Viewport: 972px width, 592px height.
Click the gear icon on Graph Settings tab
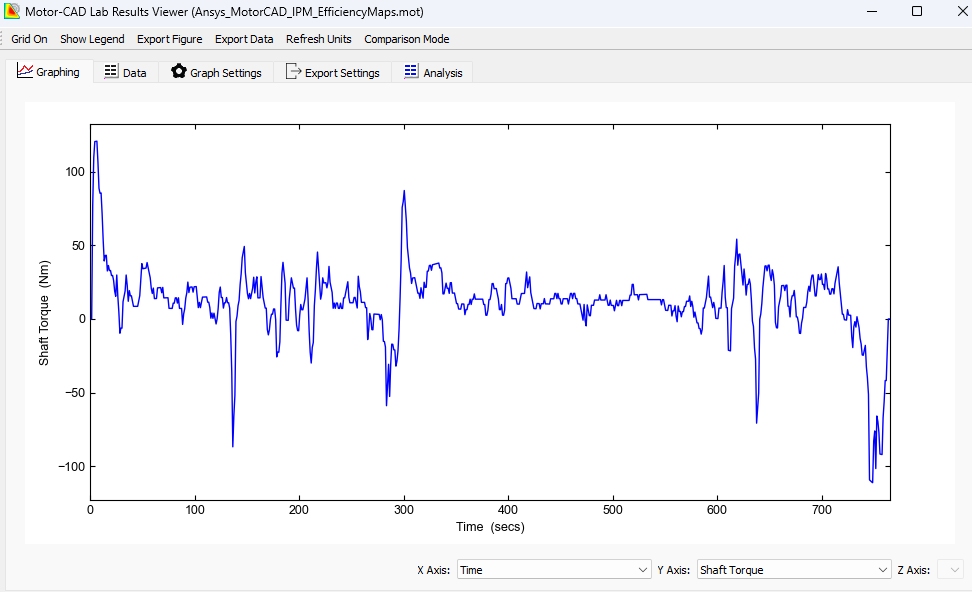pyautogui.click(x=179, y=71)
